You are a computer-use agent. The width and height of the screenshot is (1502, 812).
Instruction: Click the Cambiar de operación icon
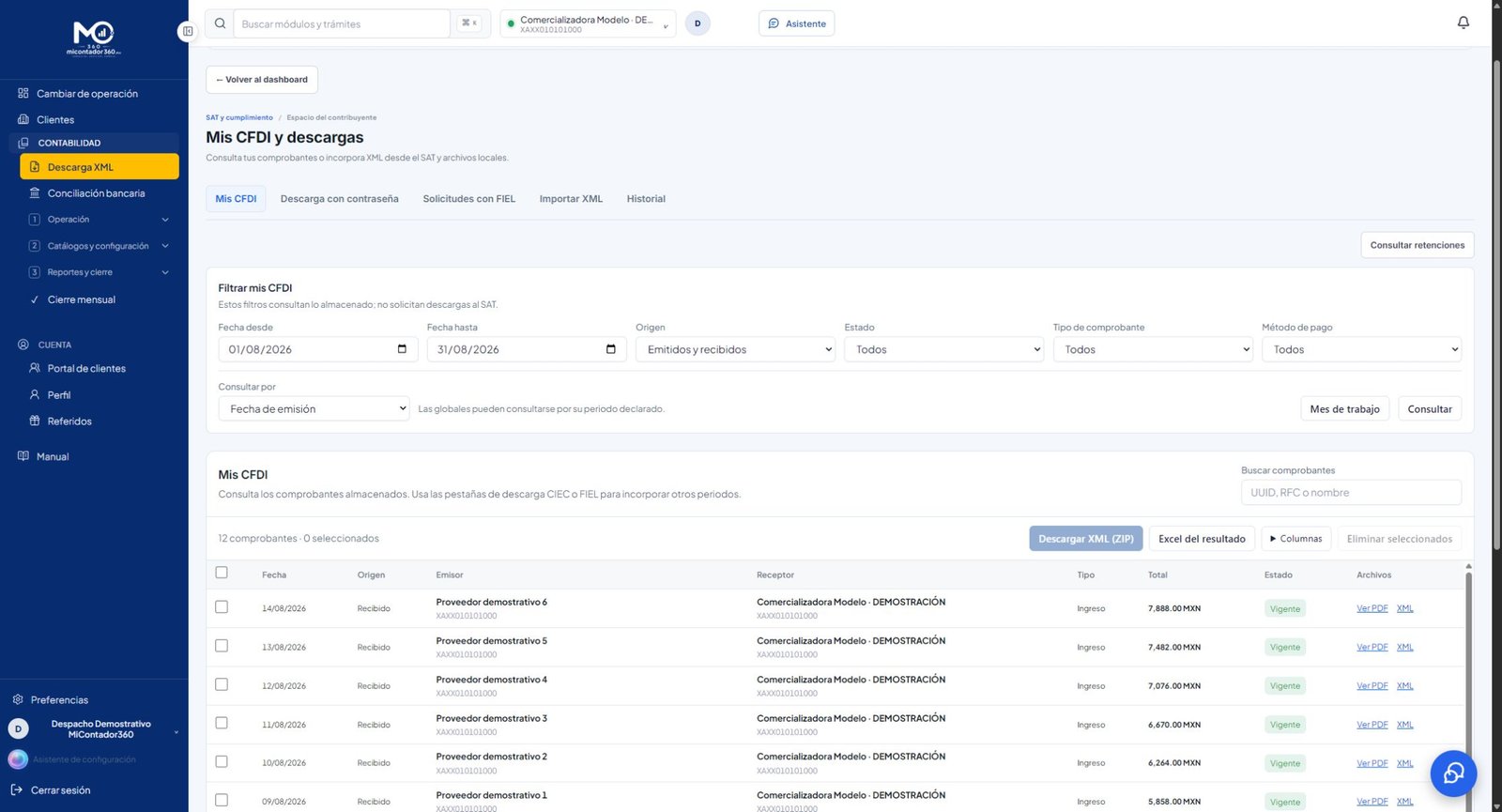(23, 93)
